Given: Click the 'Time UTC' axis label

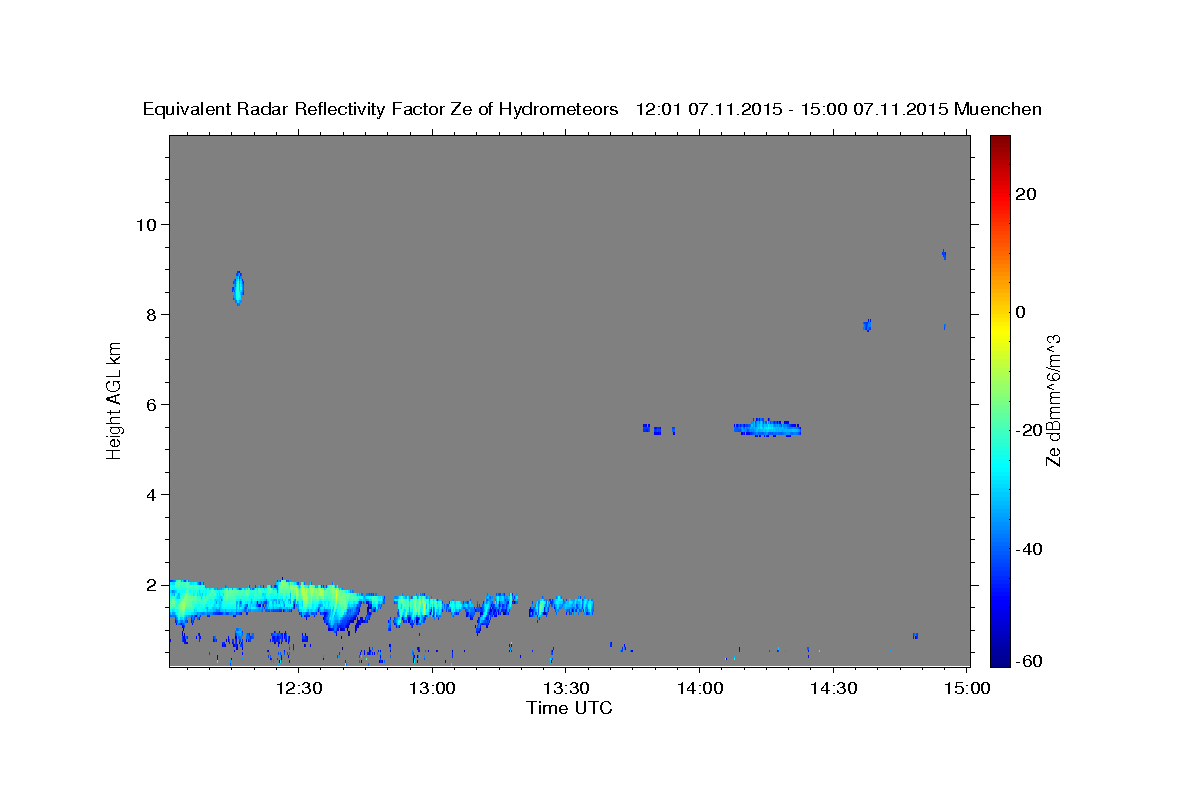Looking at the screenshot, I should click(569, 708).
